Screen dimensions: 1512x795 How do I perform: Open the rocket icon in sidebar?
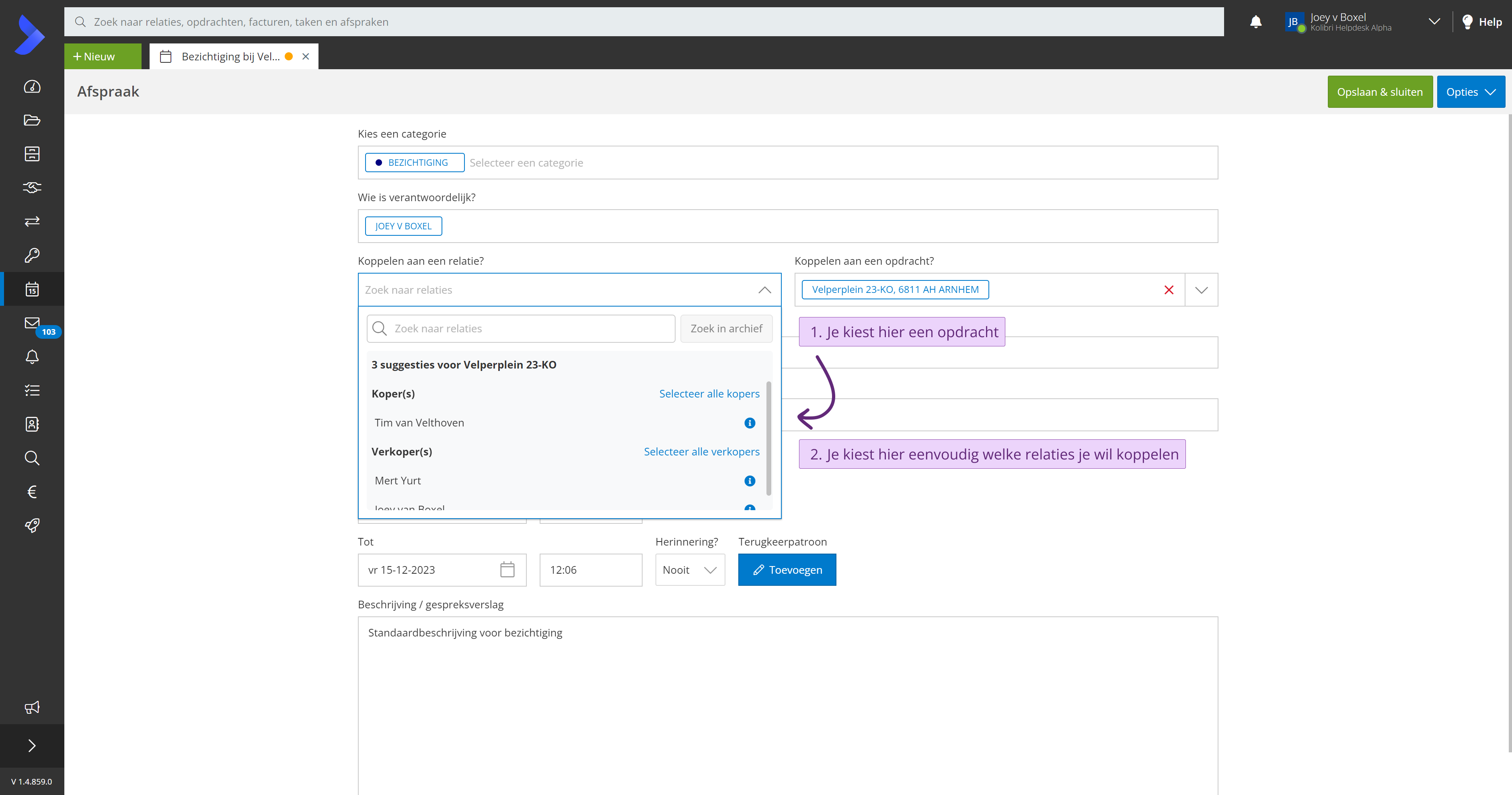[32, 525]
